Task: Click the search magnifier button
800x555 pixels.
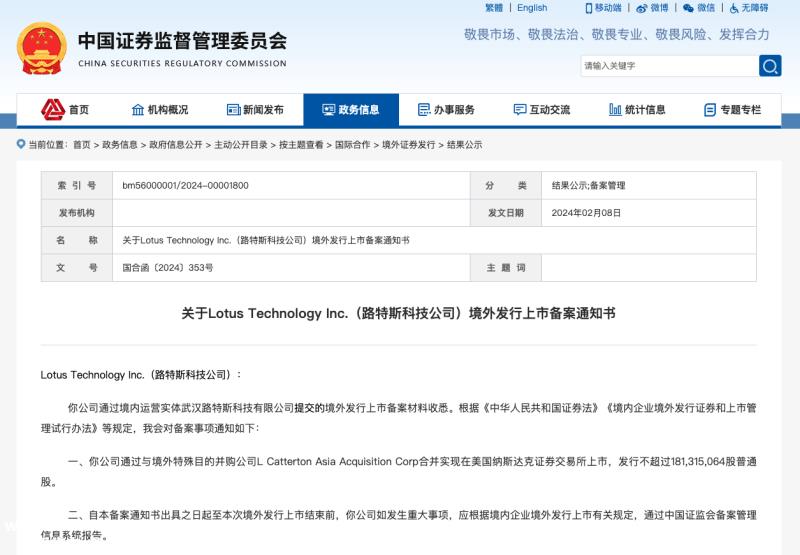Action: click(x=770, y=66)
